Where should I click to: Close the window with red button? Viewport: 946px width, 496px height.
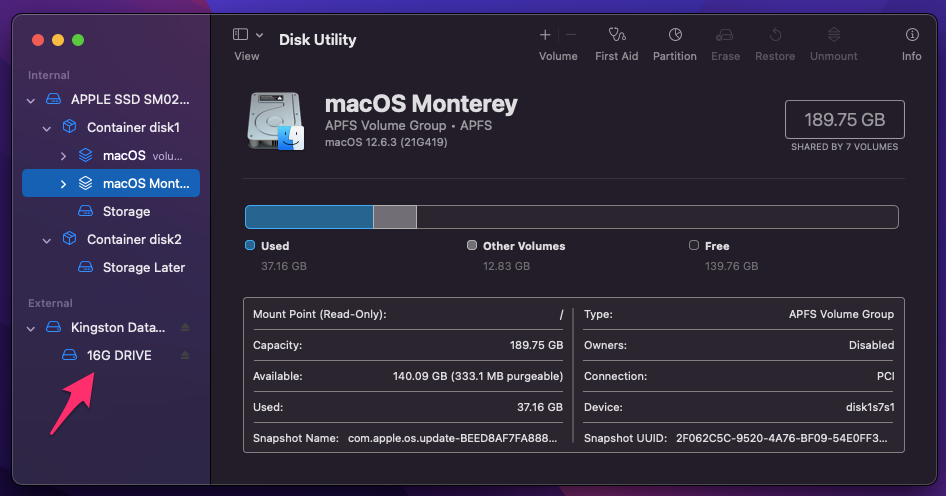(x=38, y=40)
